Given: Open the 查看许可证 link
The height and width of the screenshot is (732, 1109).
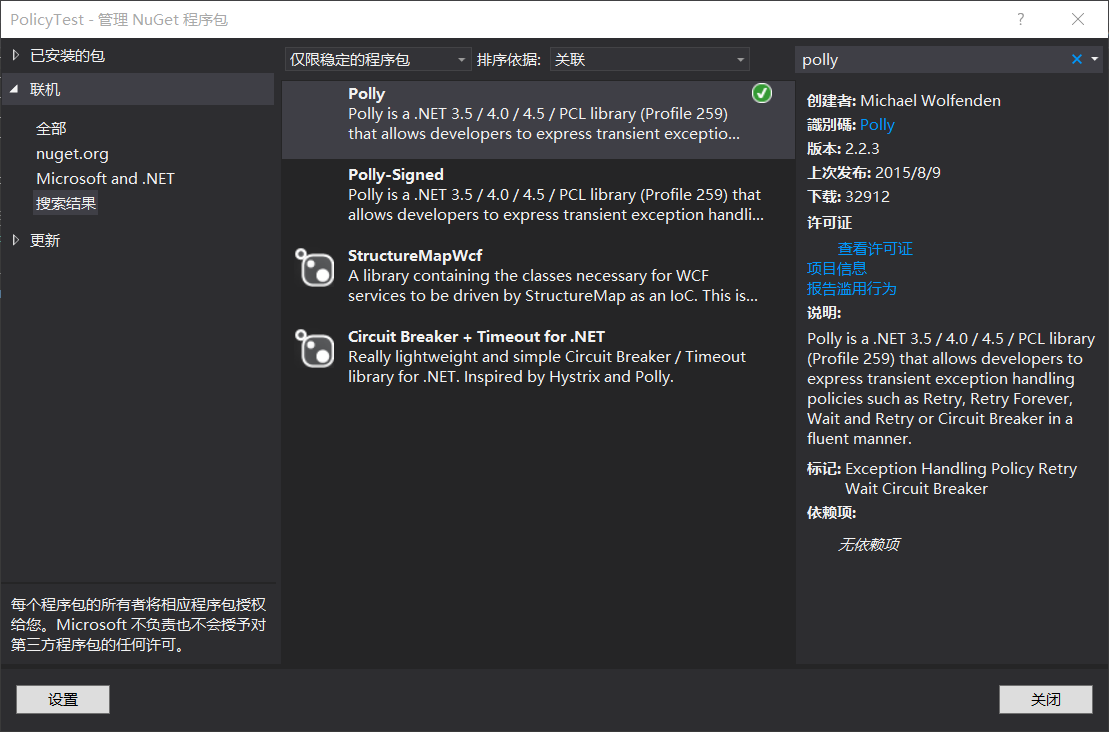Looking at the screenshot, I should [875, 248].
